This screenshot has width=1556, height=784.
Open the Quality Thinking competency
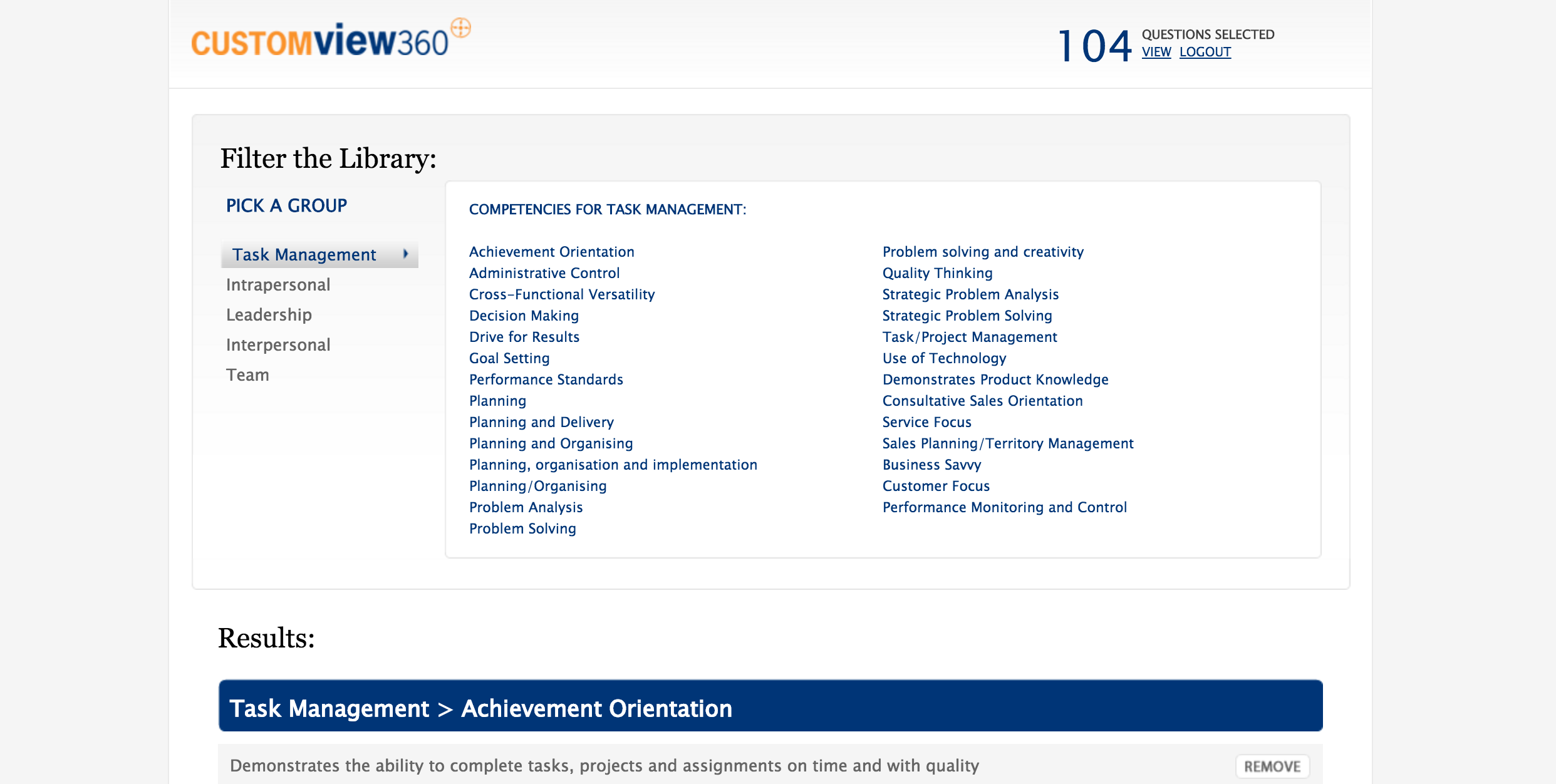click(x=936, y=272)
